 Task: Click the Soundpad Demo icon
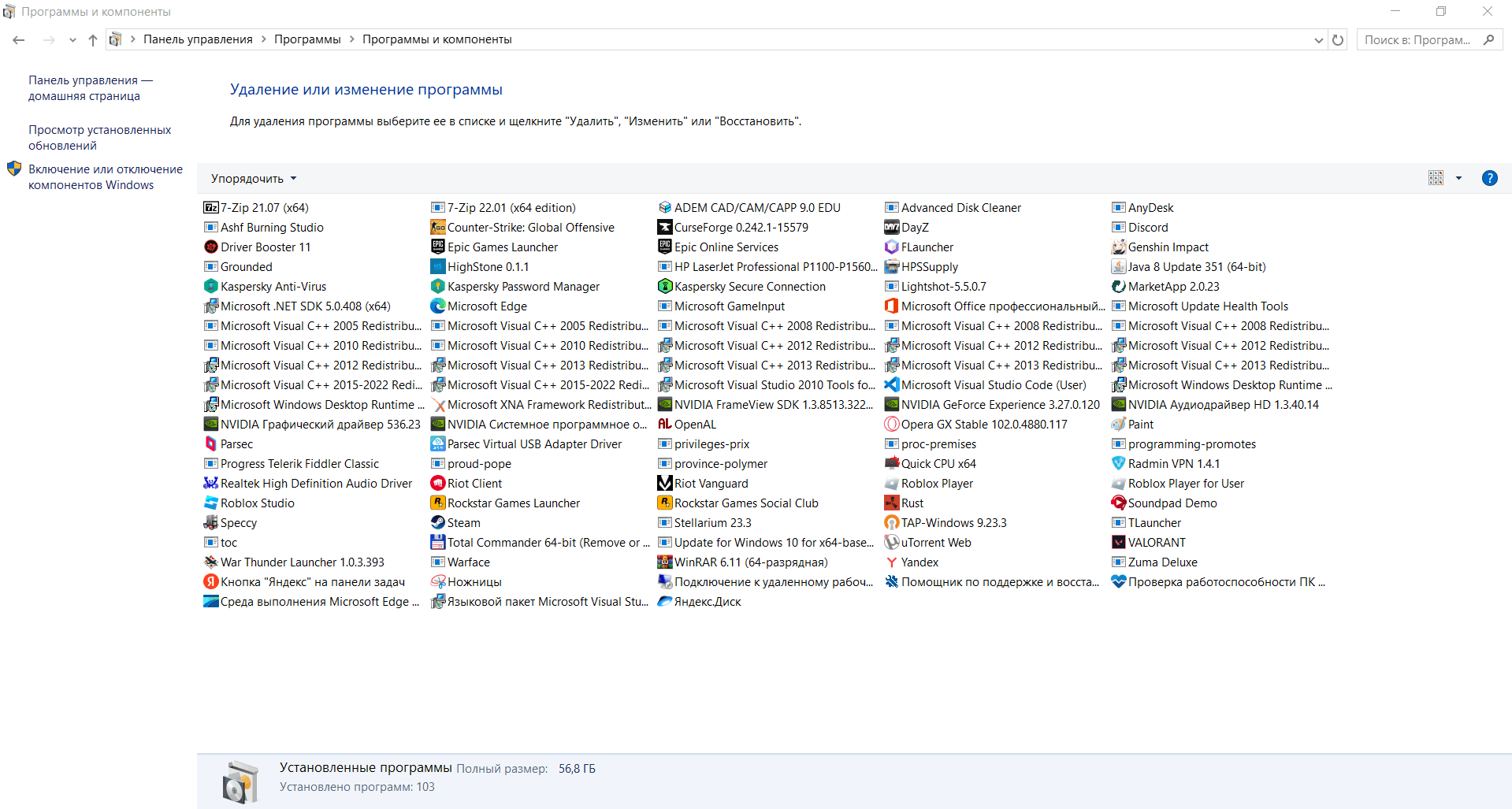click(x=1119, y=503)
